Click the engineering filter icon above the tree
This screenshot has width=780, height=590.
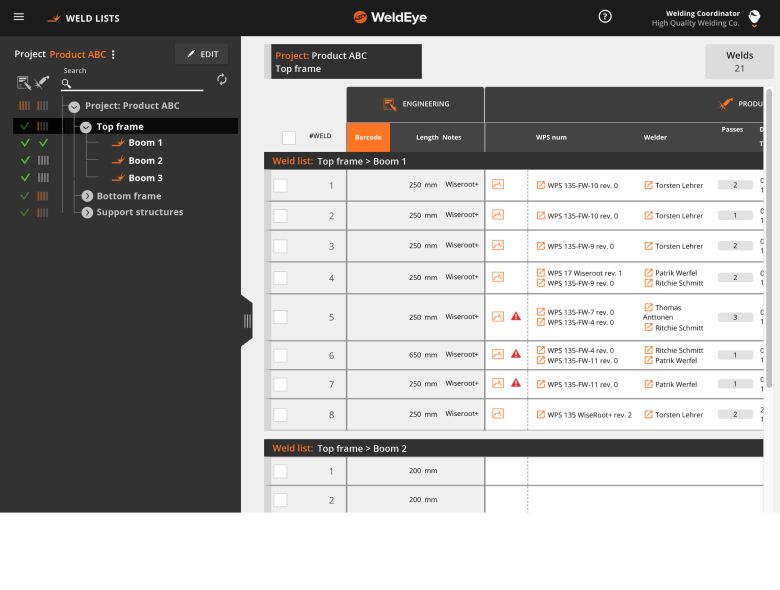pyautogui.click(x=23, y=83)
